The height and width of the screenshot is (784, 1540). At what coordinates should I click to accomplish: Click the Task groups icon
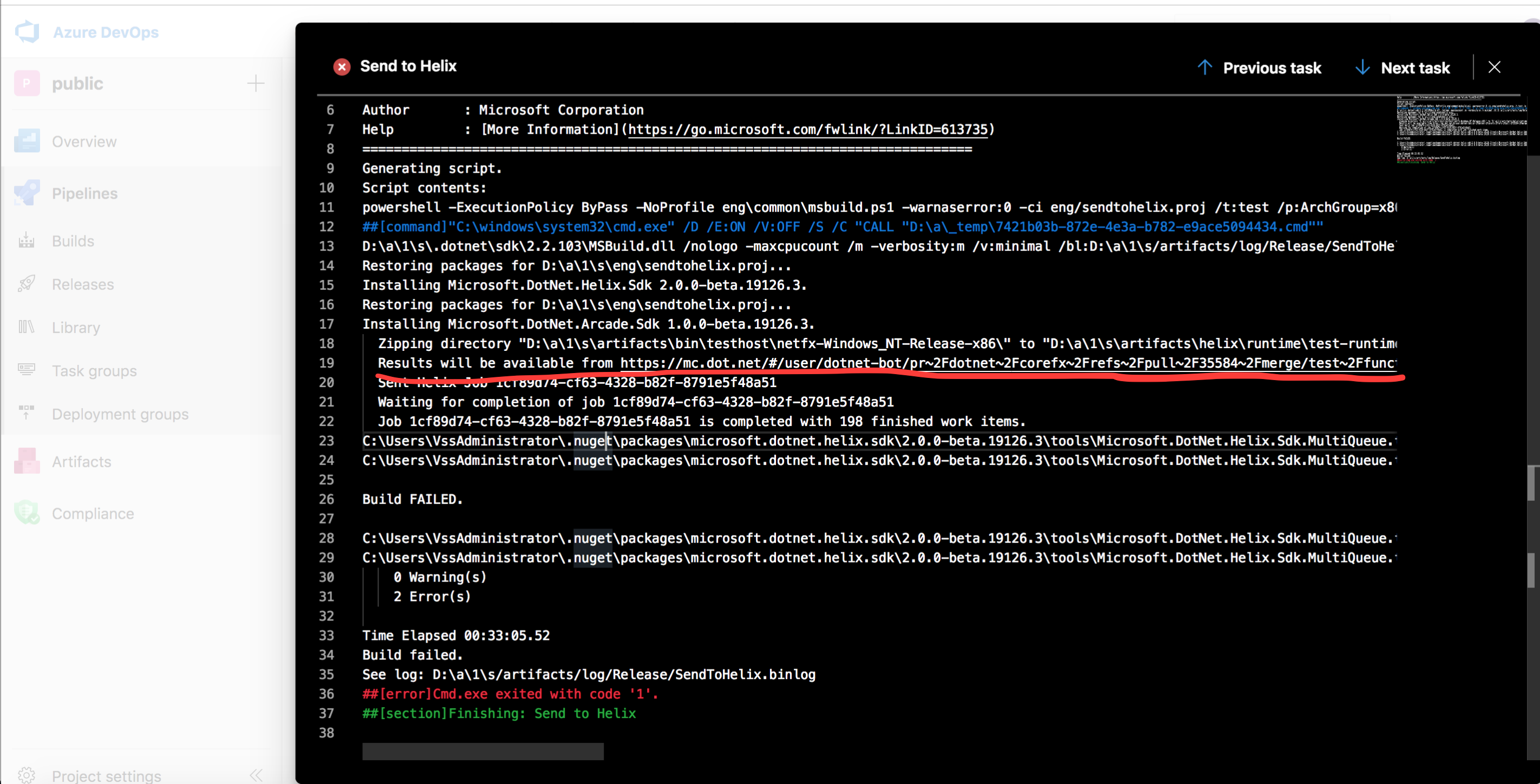(x=27, y=370)
